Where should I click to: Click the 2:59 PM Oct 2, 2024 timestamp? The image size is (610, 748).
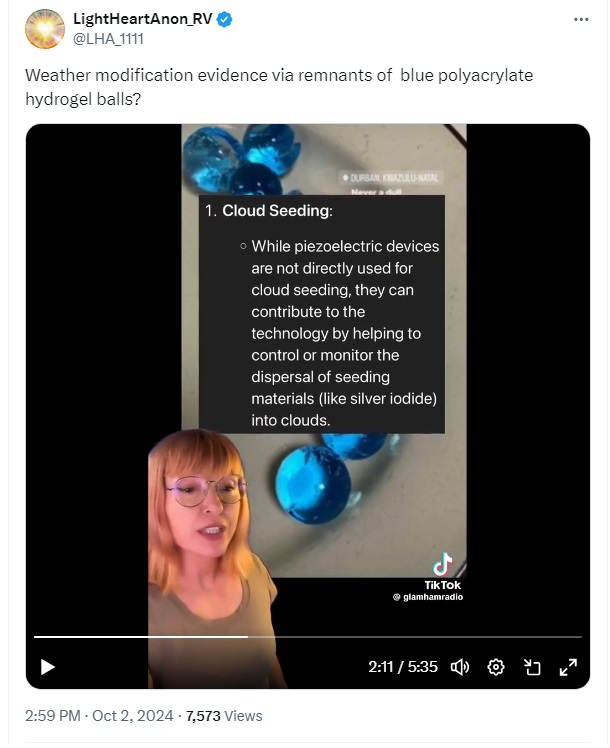click(x=99, y=716)
